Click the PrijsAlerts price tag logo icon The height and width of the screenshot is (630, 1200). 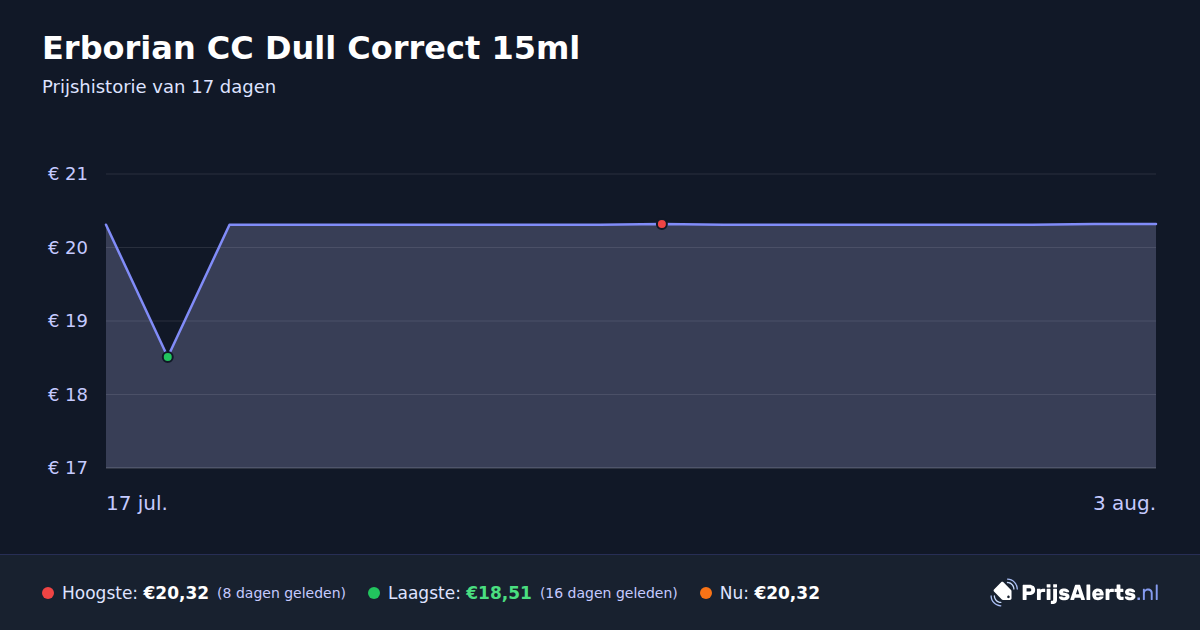point(1004,593)
